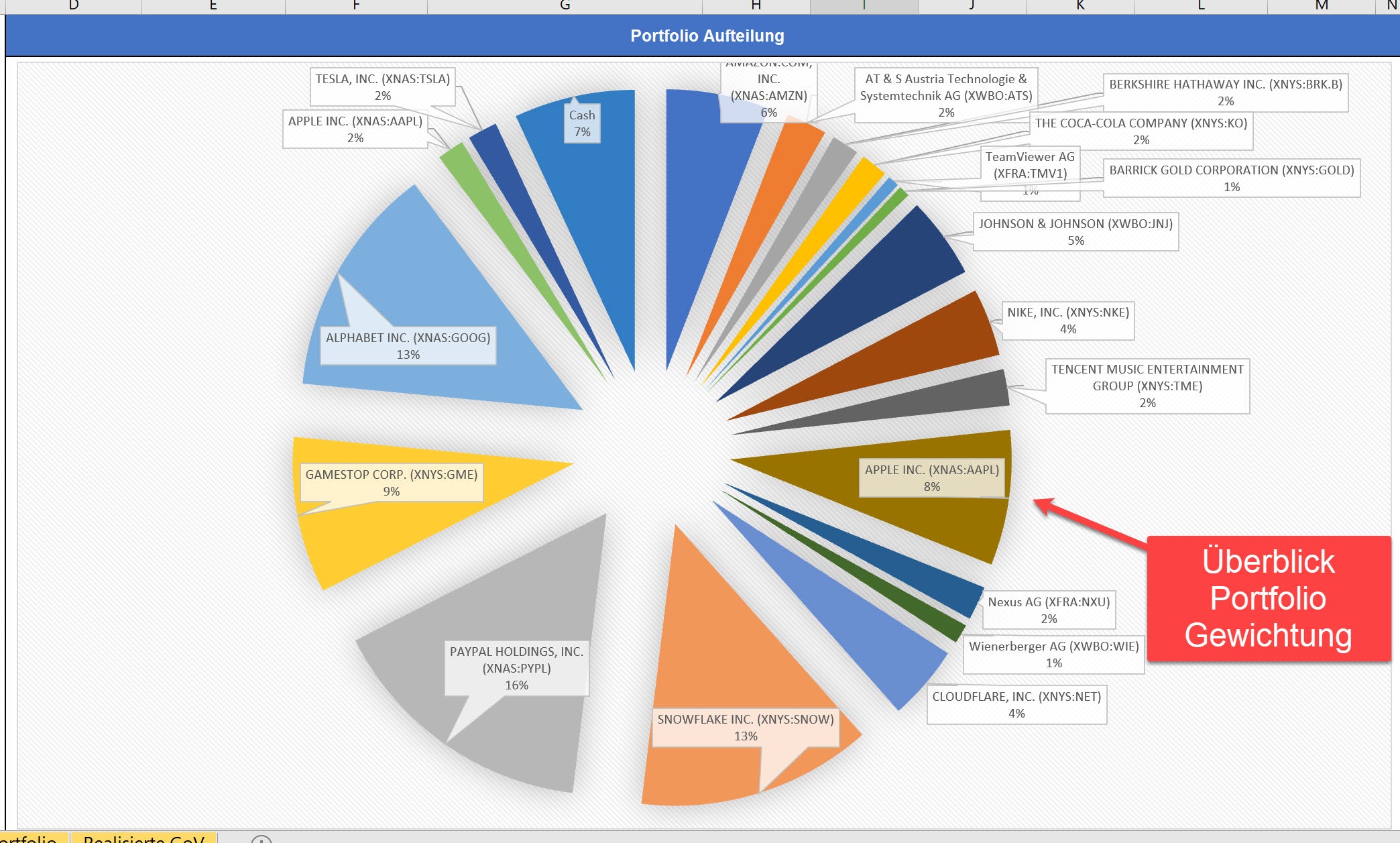Select the BARRICK GOLD CORPORATION label

1231,178
